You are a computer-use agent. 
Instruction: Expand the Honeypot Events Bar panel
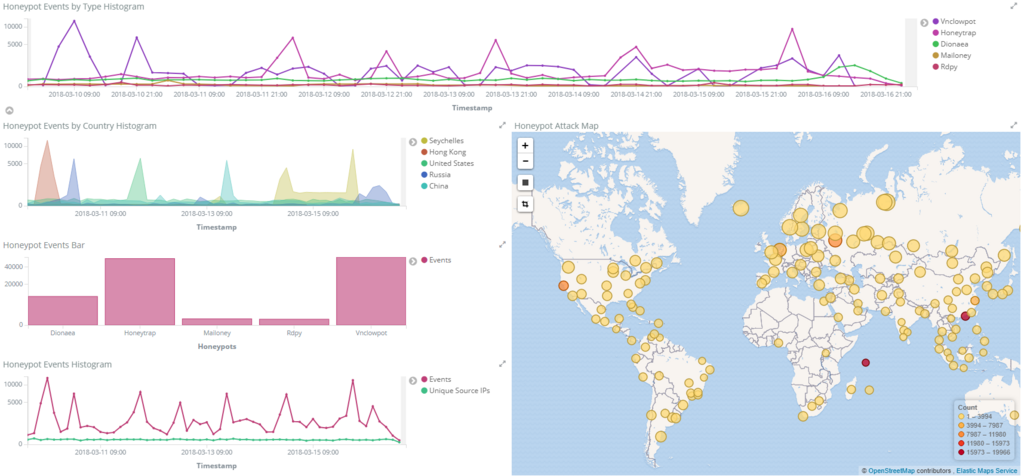click(502, 244)
